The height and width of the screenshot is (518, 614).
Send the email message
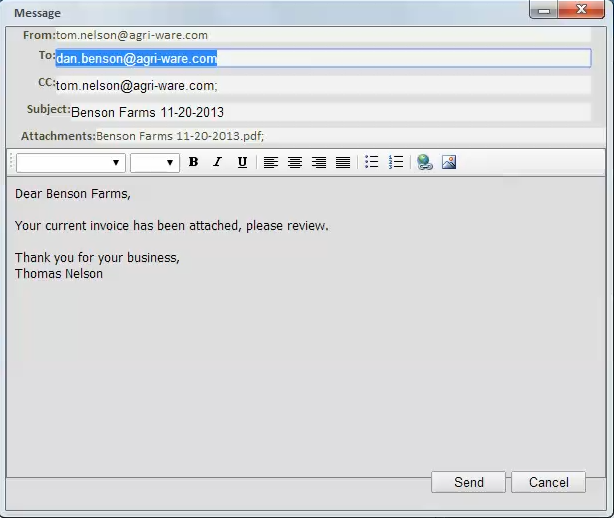[x=468, y=482]
